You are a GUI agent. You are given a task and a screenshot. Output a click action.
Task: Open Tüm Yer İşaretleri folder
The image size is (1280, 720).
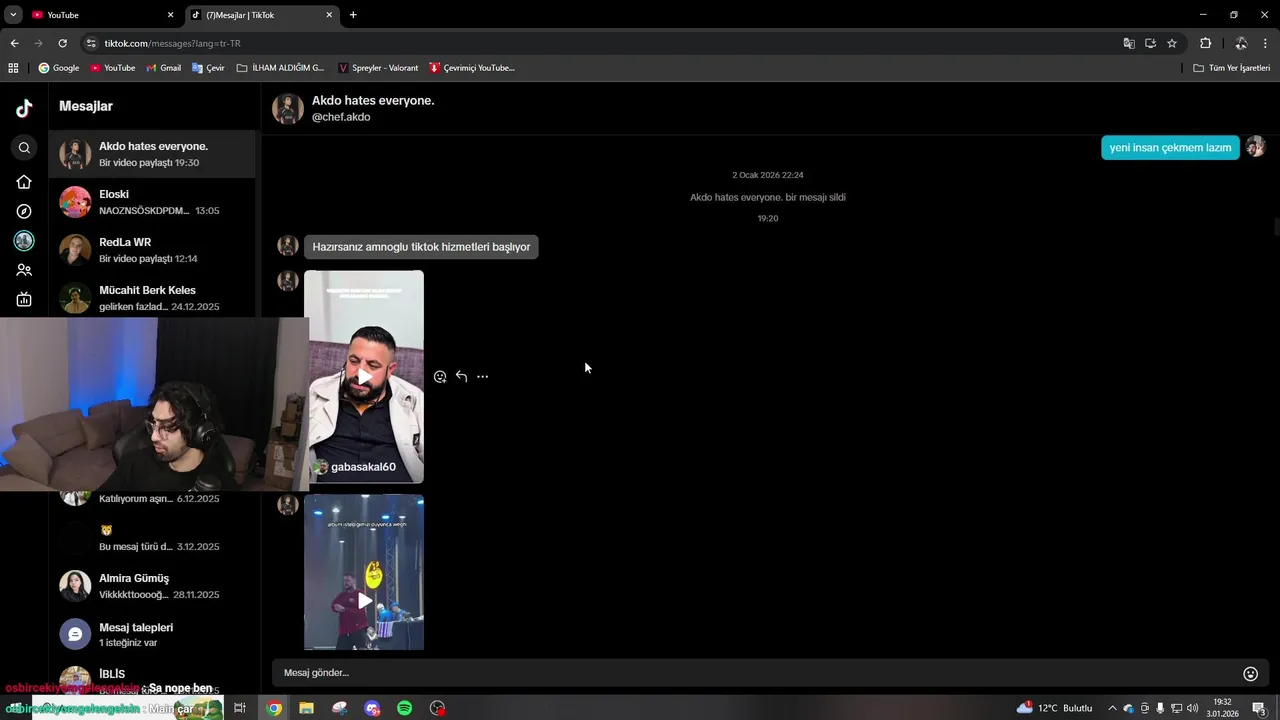pos(1231,68)
